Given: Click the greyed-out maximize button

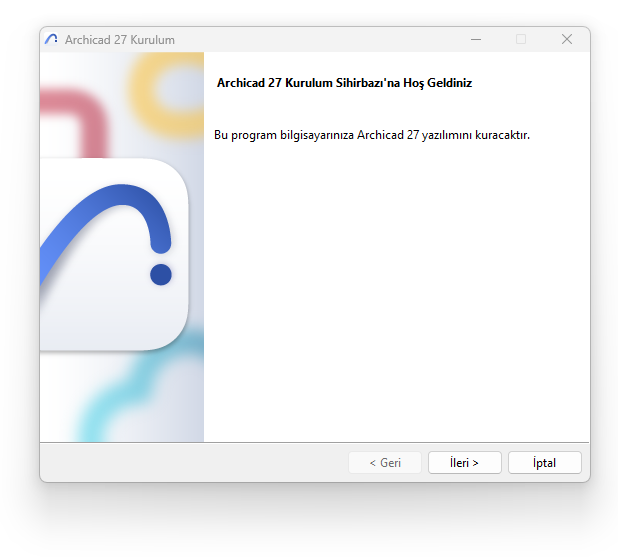Looking at the screenshot, I should click(x=521, y=39).
